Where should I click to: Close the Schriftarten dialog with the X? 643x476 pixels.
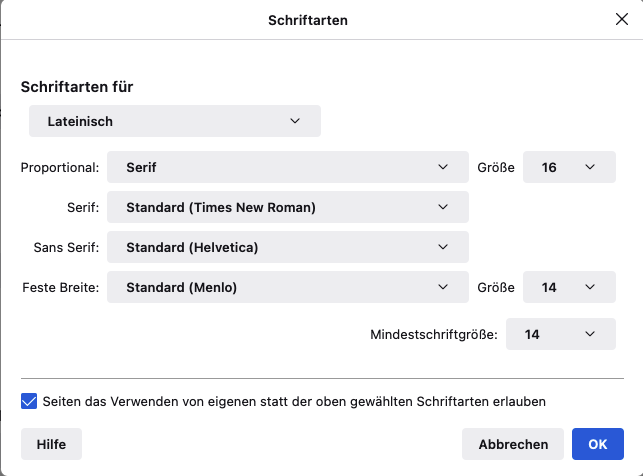(621, 19)
